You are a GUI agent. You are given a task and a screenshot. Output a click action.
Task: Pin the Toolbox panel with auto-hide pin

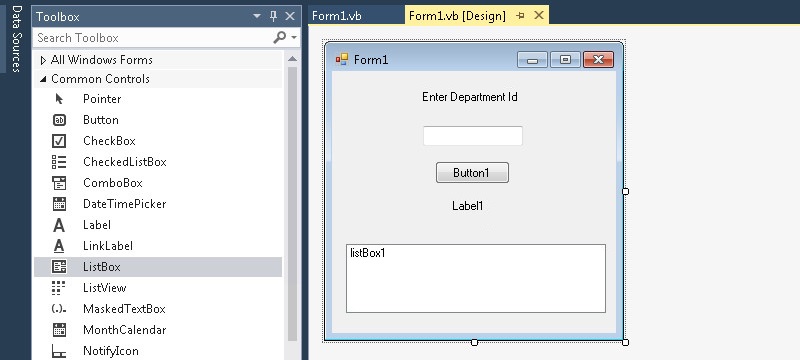pos(273,16)
